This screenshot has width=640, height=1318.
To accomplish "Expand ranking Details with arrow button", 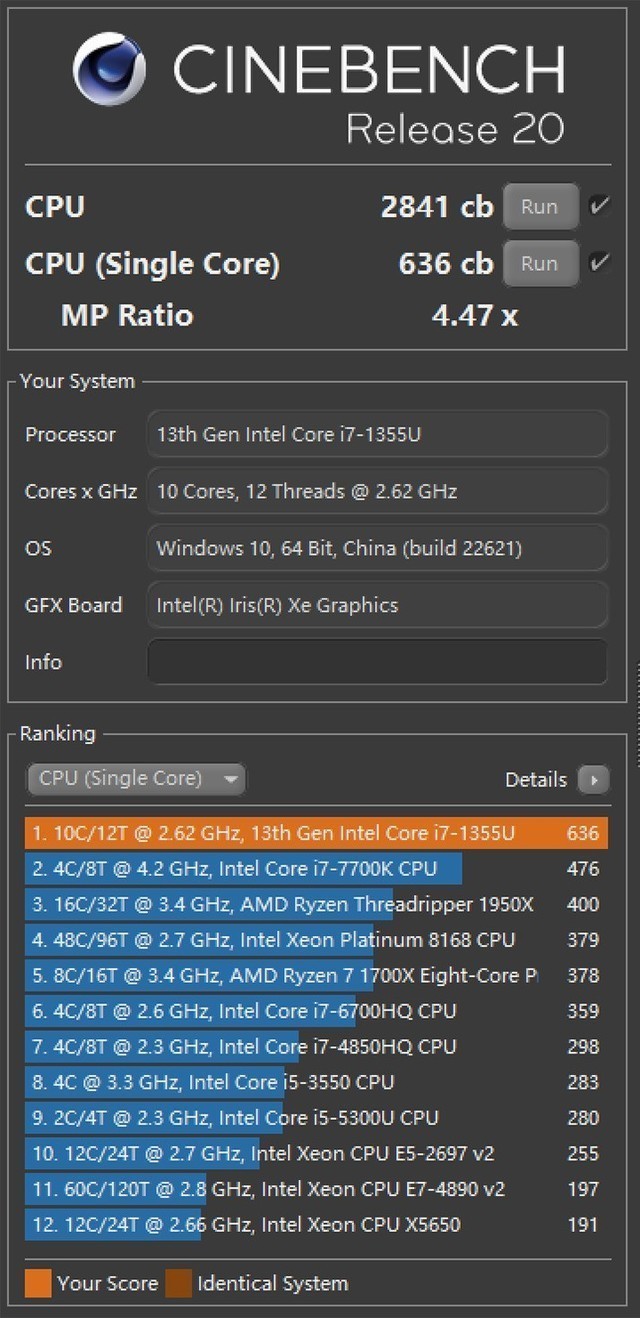I will [593, 779].
